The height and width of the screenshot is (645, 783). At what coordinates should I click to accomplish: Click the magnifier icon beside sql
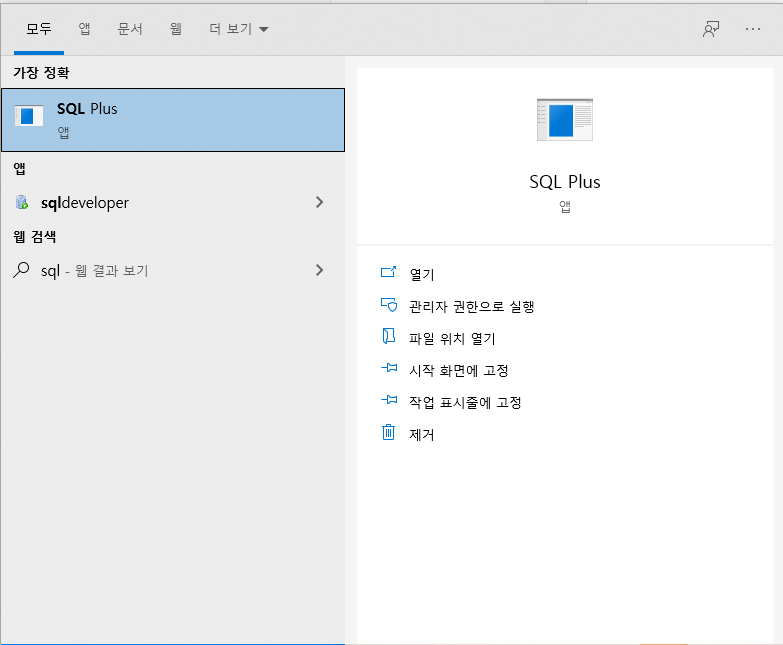[21, 270]
